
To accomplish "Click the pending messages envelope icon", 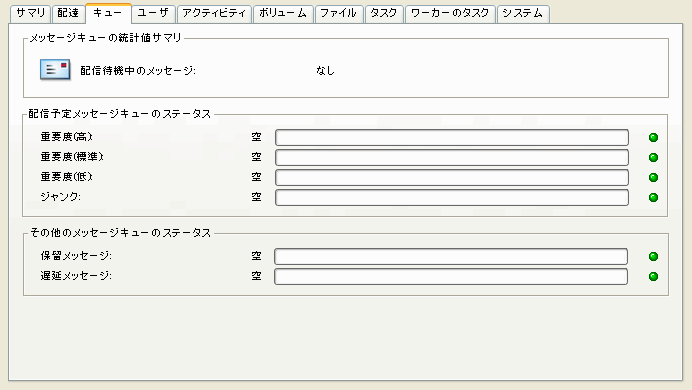I will 55,70.
